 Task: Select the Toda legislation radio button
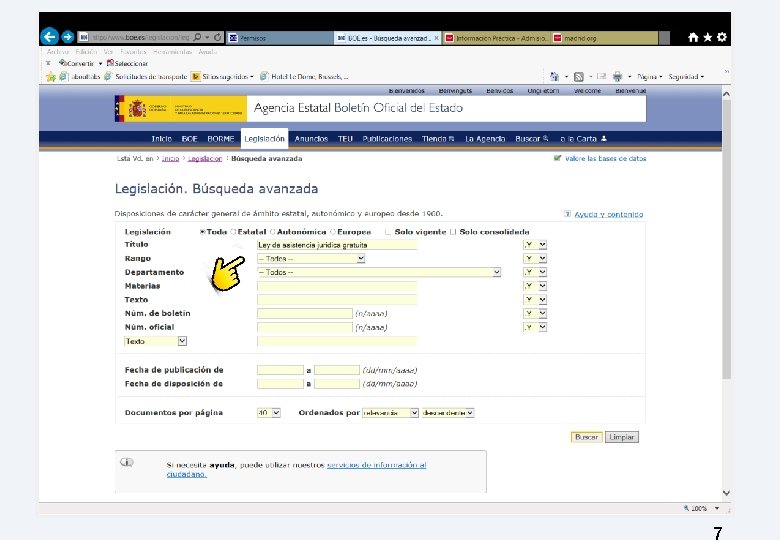(202, 232)
